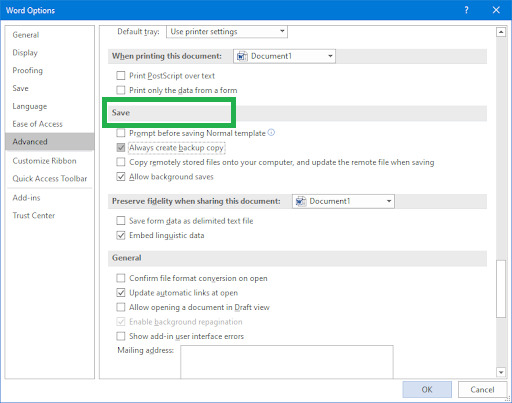
Task: Enable Save form data as delimited text file
Action: 121,221
